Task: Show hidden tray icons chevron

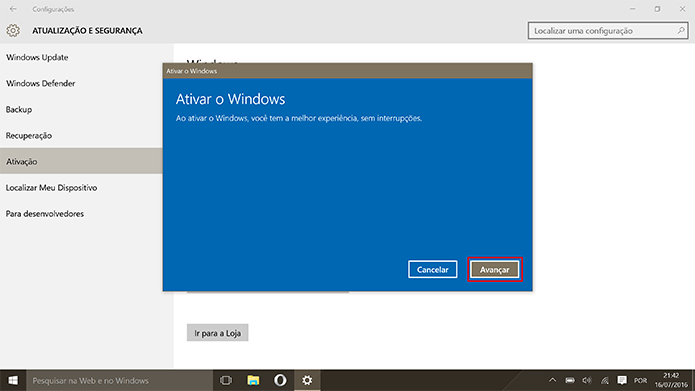Action: 552,380
